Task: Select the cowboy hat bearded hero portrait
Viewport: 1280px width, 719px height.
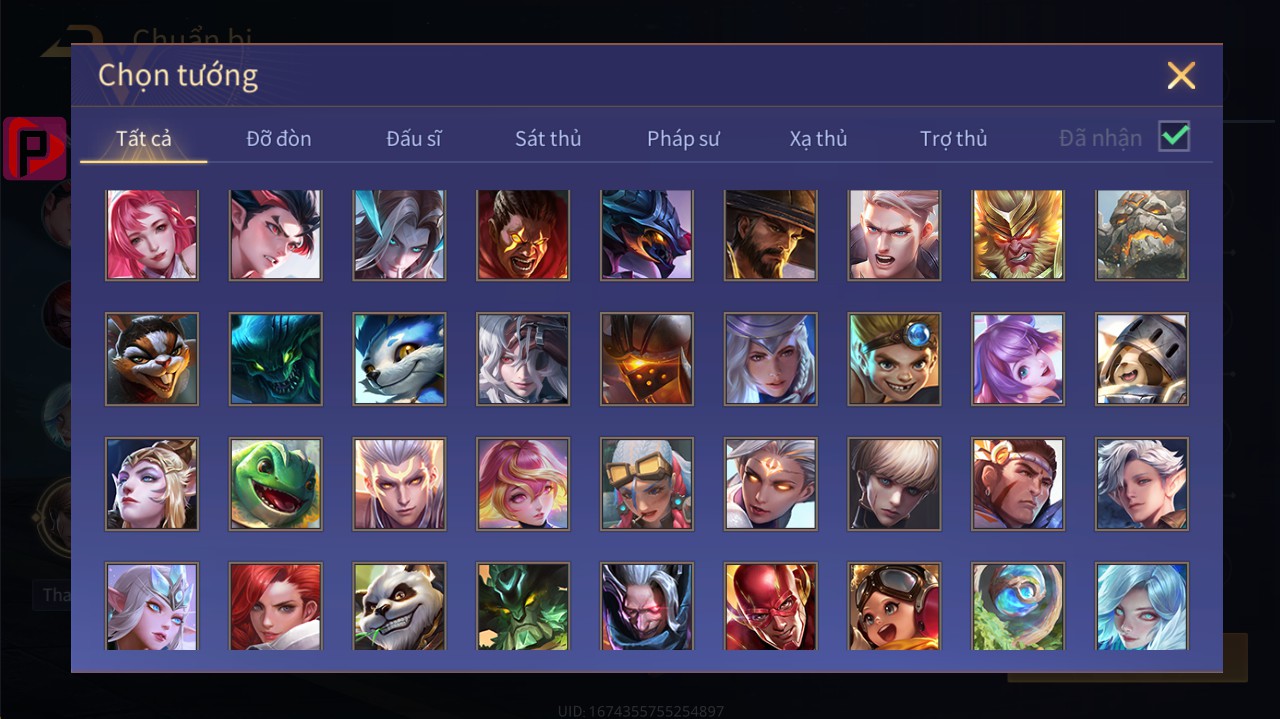Action: click(x=770, y=235)
